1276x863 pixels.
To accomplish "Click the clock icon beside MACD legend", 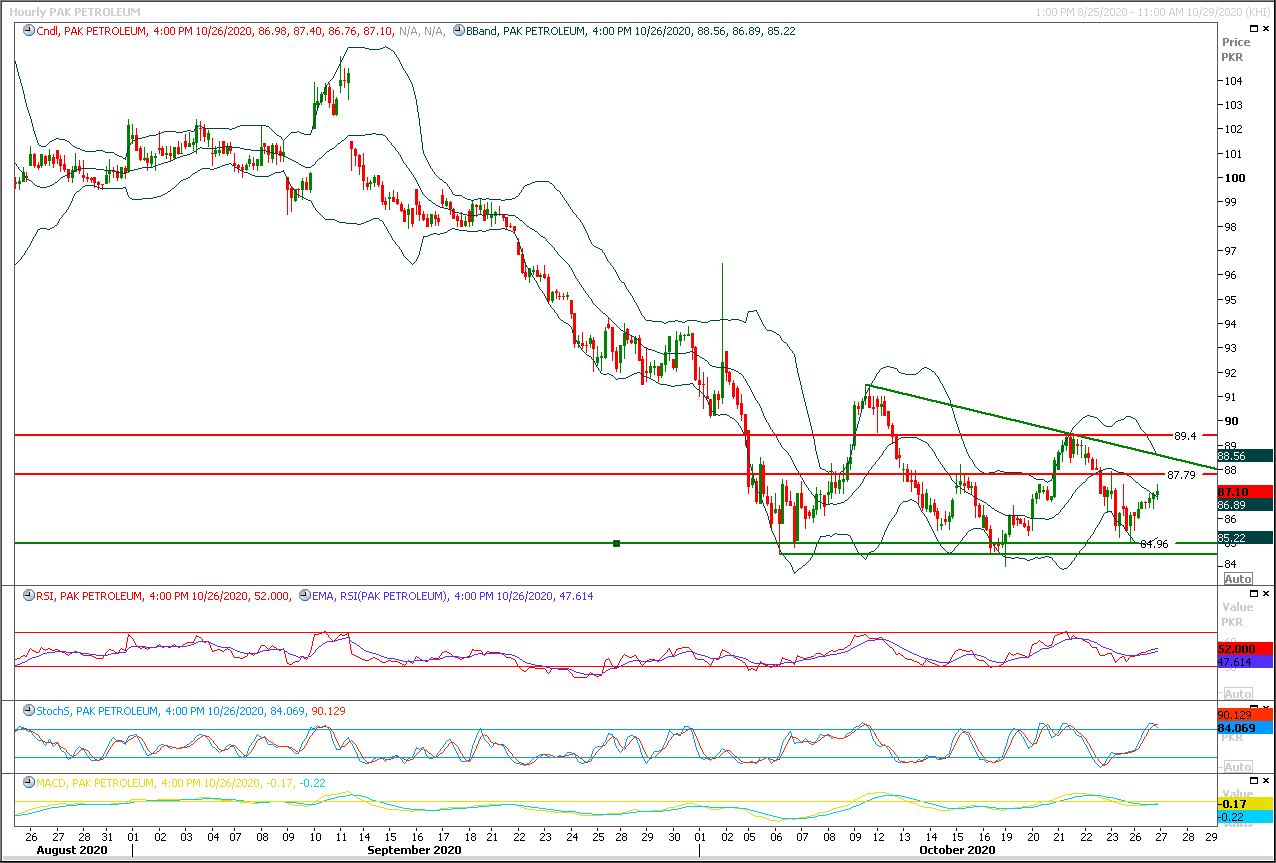I will click(28, 783).
